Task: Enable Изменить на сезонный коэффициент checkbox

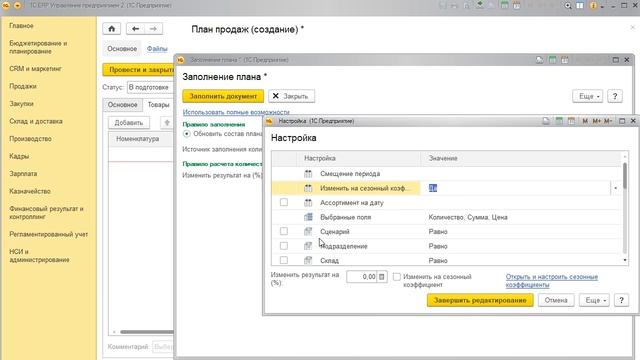Action: click(397, 277)
